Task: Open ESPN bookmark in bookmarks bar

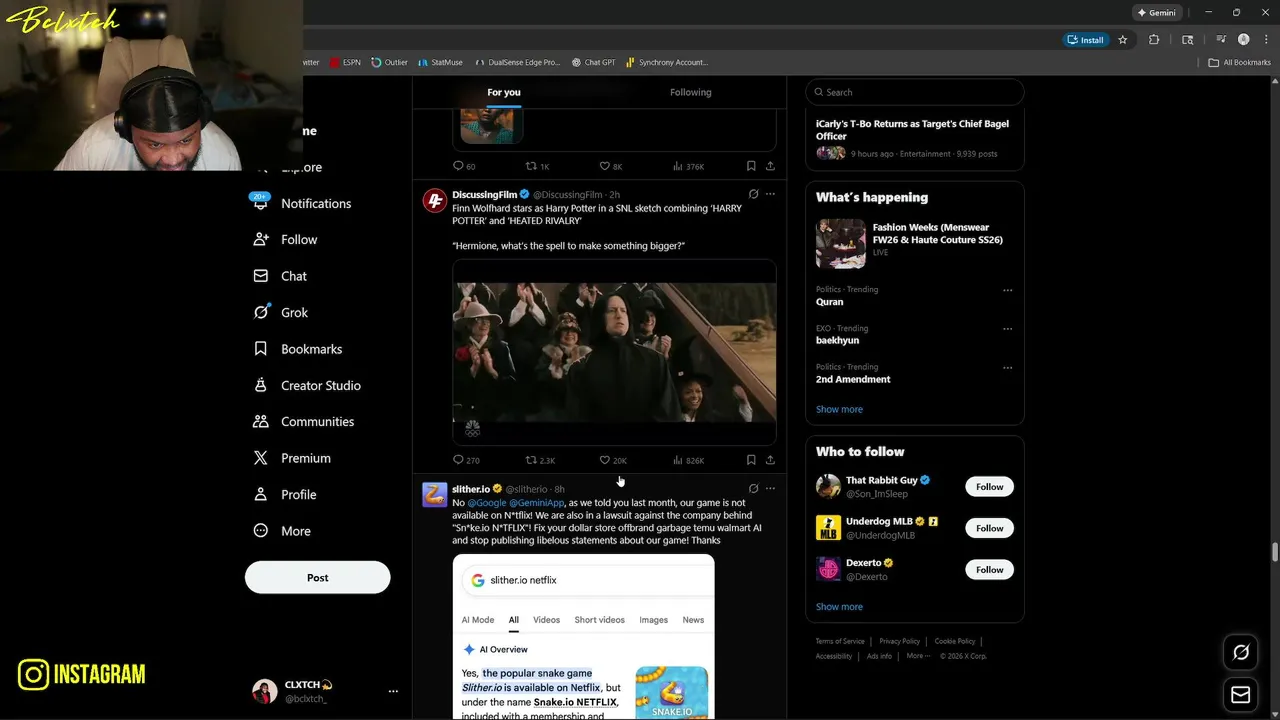Action: pyautogui.click(x=345, y=62)
